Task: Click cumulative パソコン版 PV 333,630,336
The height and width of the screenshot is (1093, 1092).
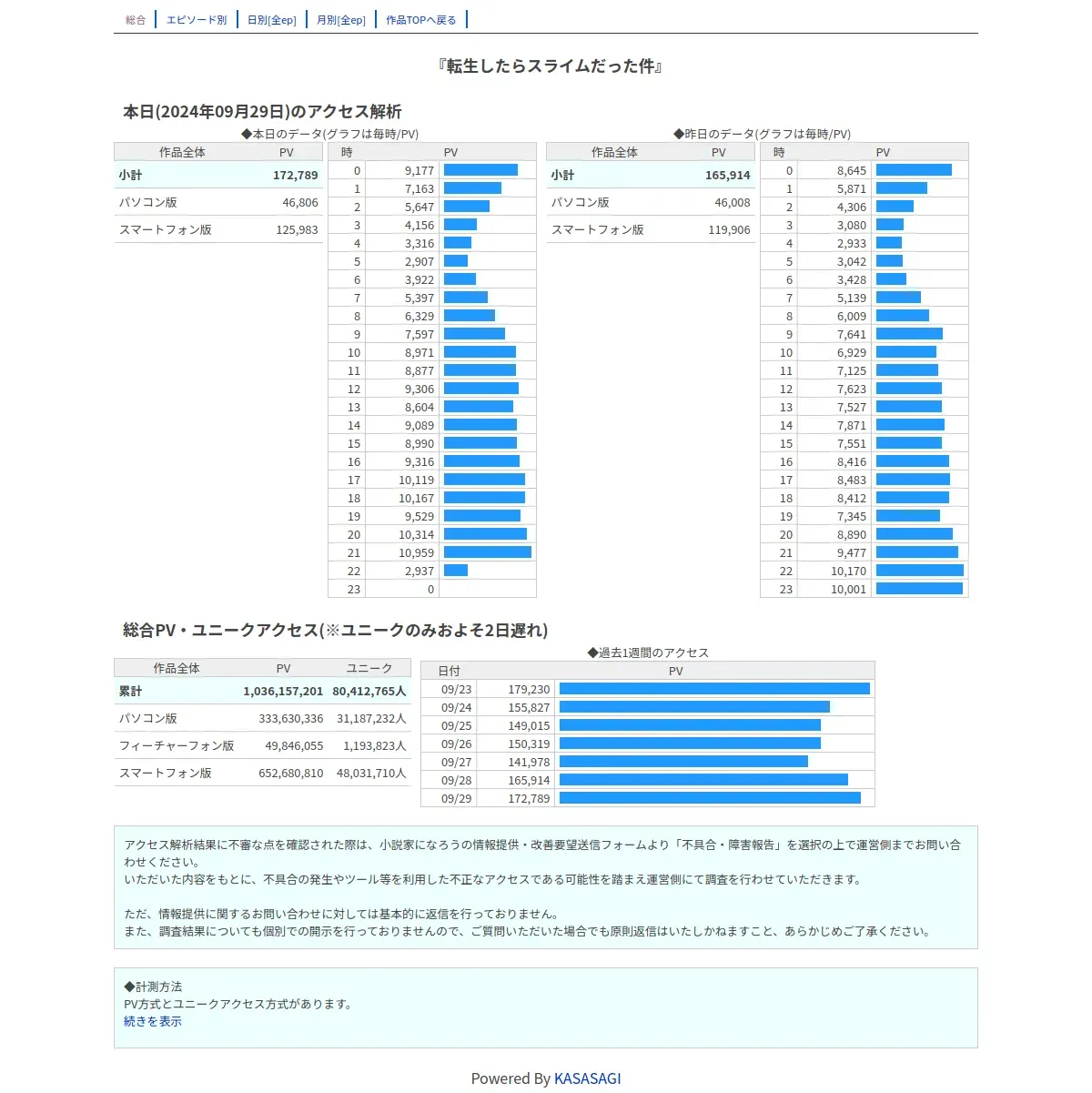Action: point(291,719)
